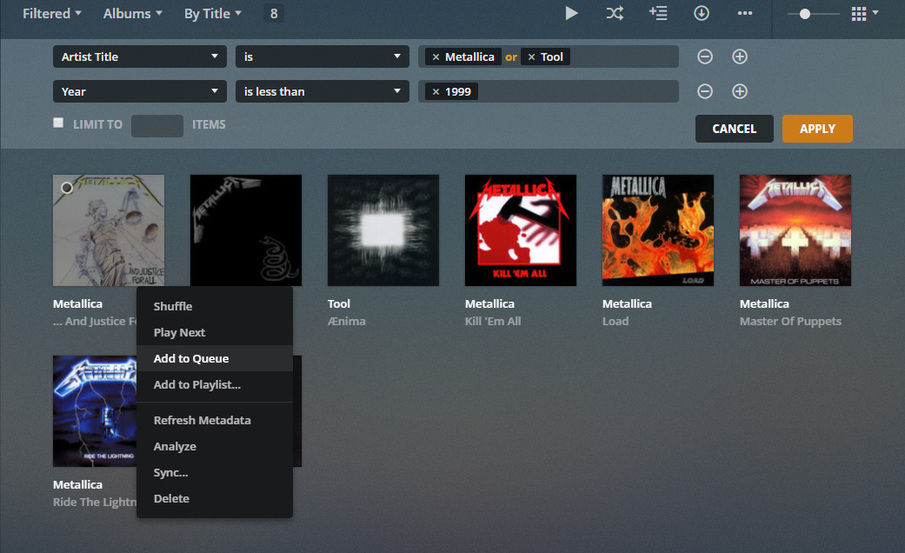Click the download/sync toolbar icon
The width and height of the screenshot is (905, 553).
coord(701,13)
